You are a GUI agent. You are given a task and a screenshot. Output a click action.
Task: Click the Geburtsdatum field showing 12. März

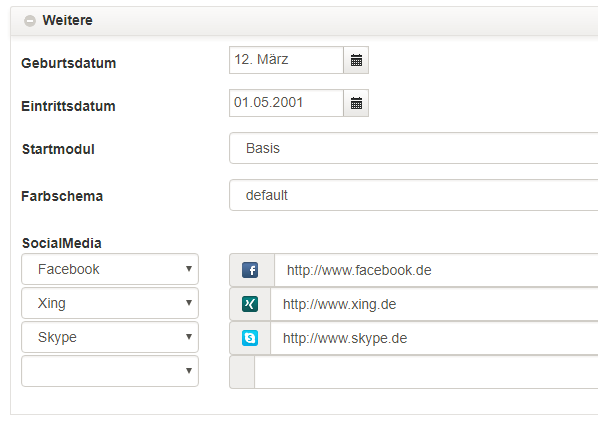[x=286, y=60]
